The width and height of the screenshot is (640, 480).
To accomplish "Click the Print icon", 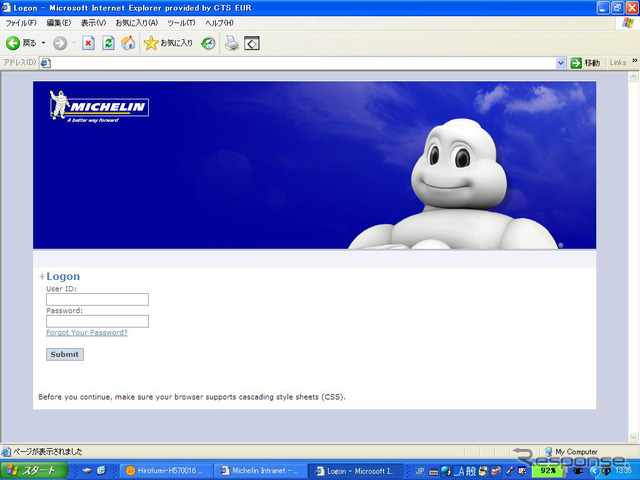I will pos(231,43).
